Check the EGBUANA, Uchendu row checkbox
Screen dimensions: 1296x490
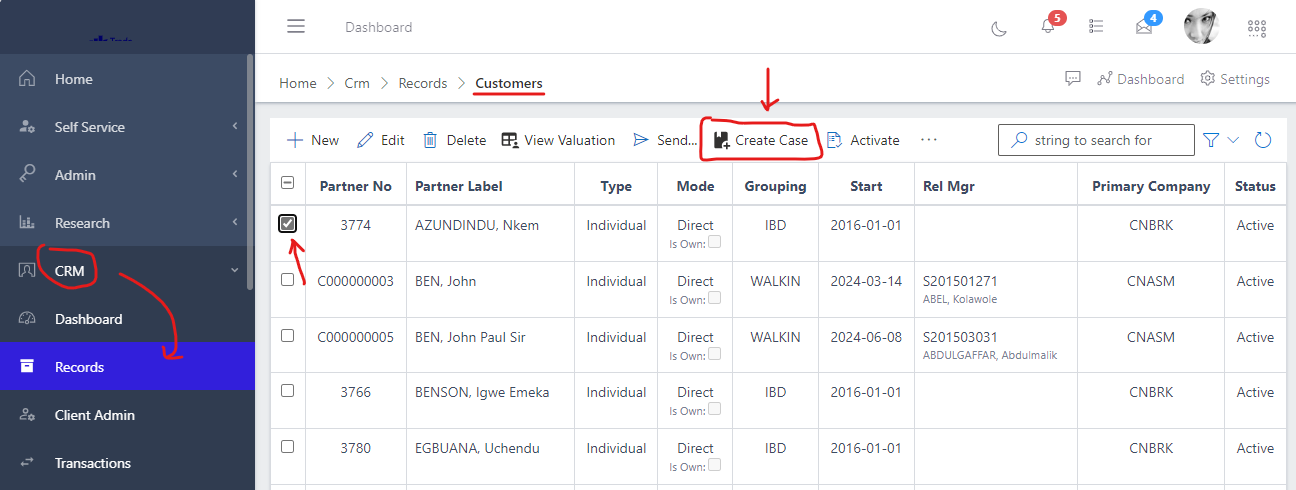point(288,447)
